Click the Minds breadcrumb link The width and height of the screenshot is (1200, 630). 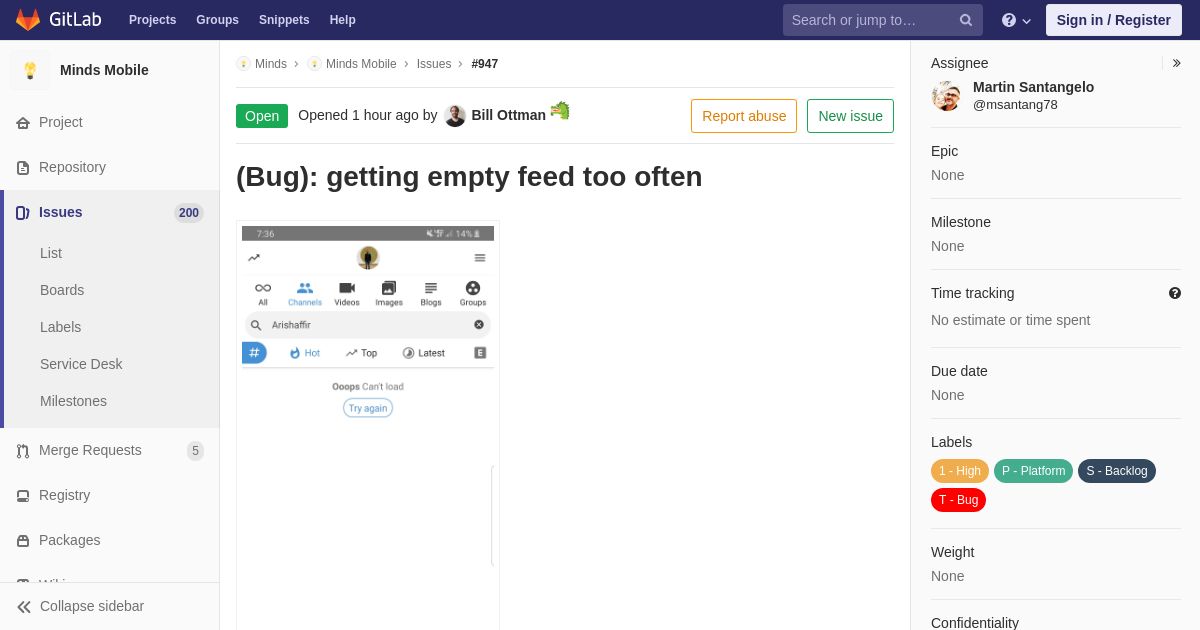(271, 64)
